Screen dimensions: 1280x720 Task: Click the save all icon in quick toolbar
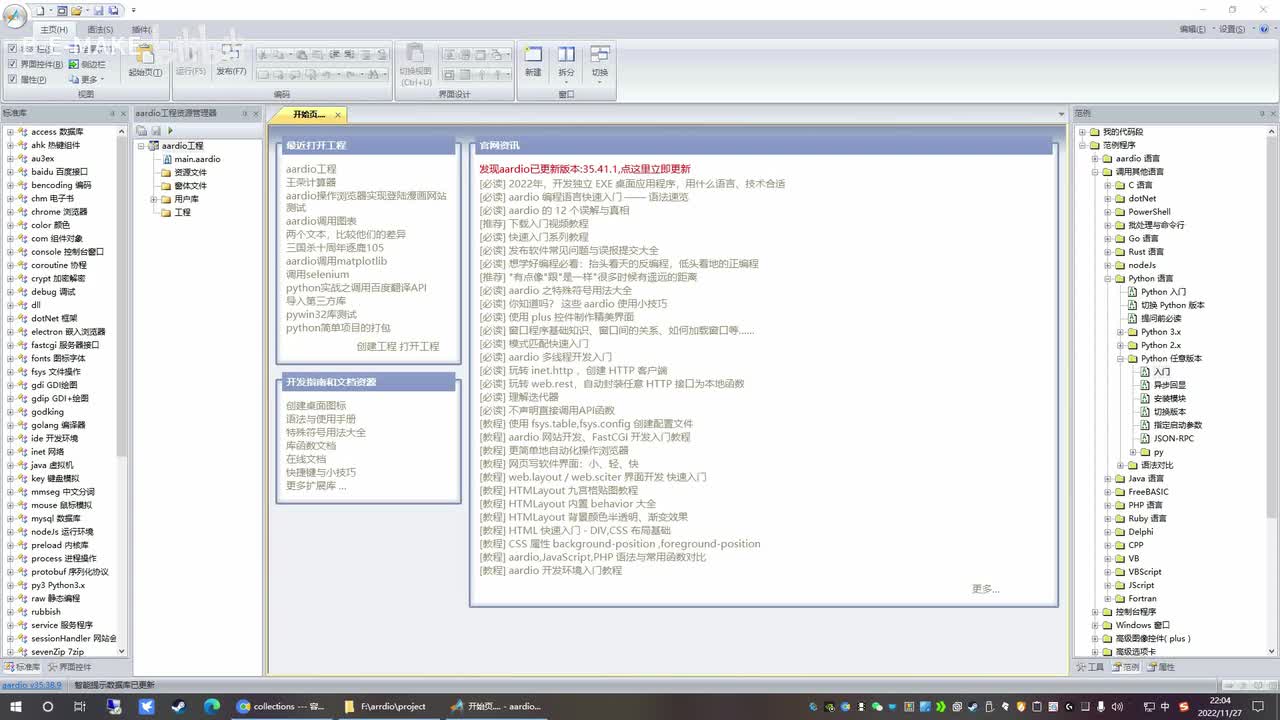113,10
